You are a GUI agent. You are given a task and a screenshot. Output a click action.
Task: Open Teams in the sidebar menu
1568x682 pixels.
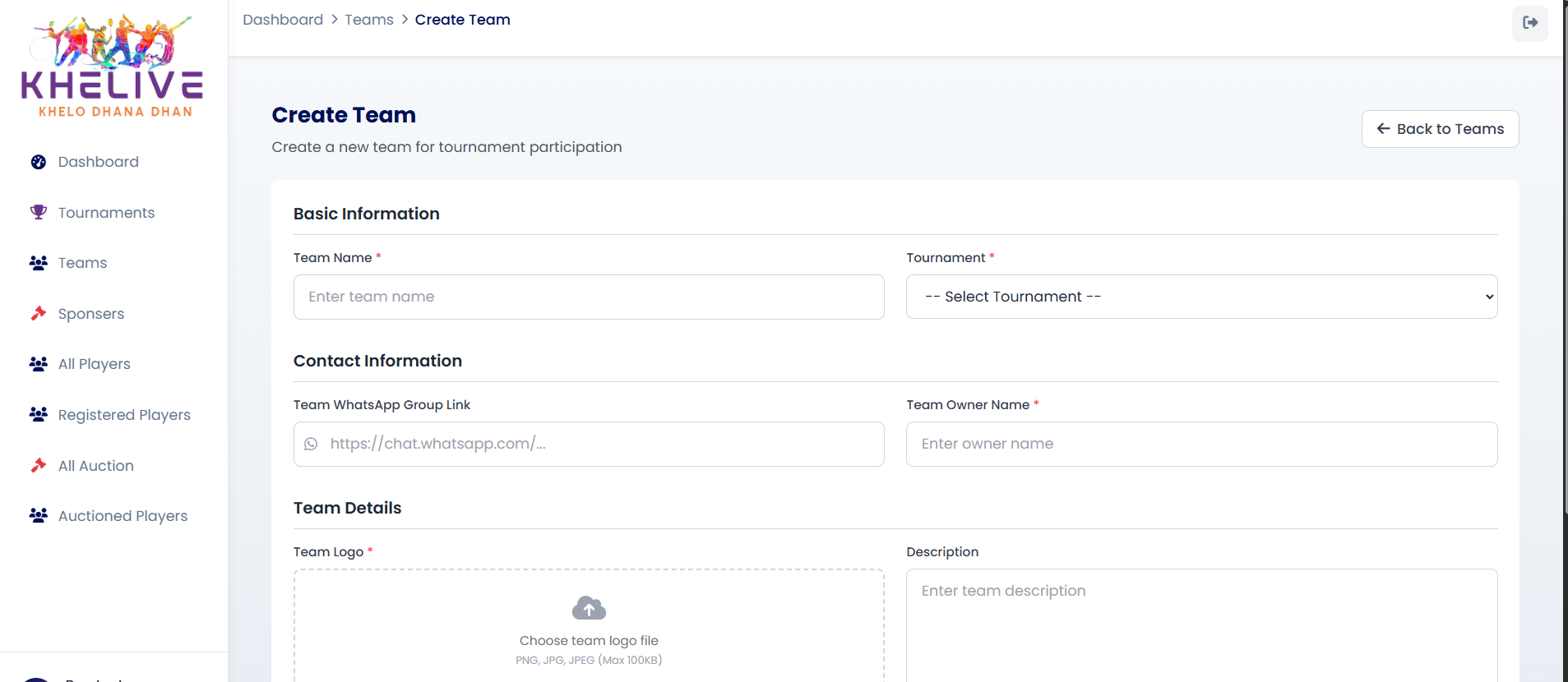(x=82, y=263)
